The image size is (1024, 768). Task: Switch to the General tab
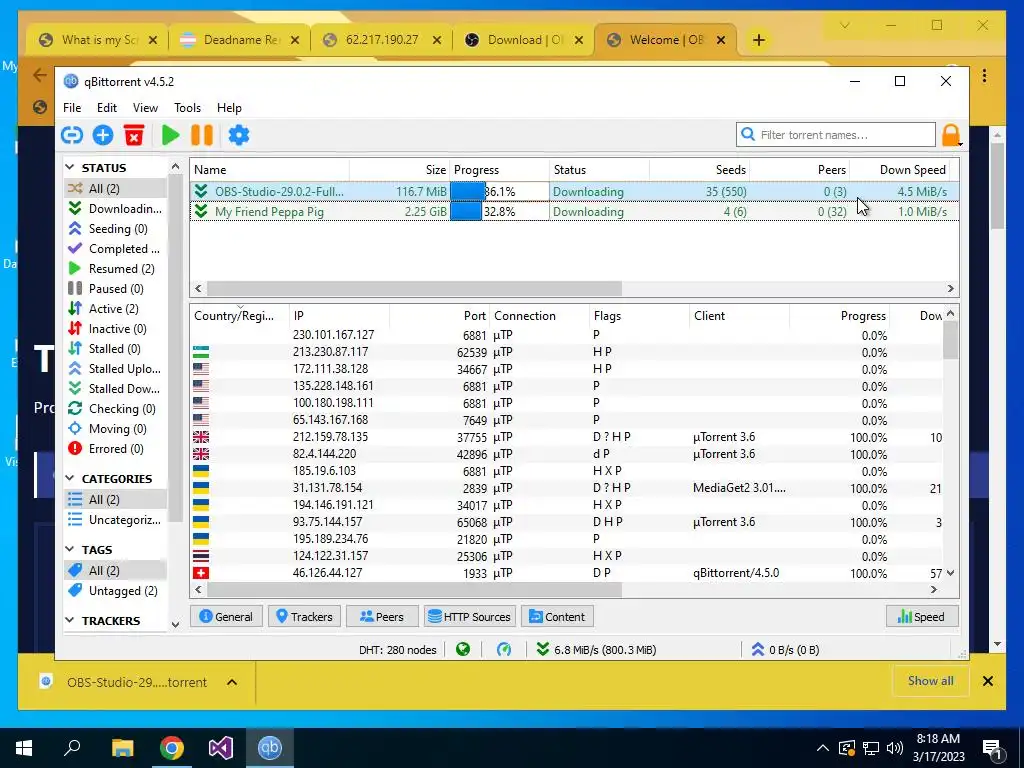226,616
